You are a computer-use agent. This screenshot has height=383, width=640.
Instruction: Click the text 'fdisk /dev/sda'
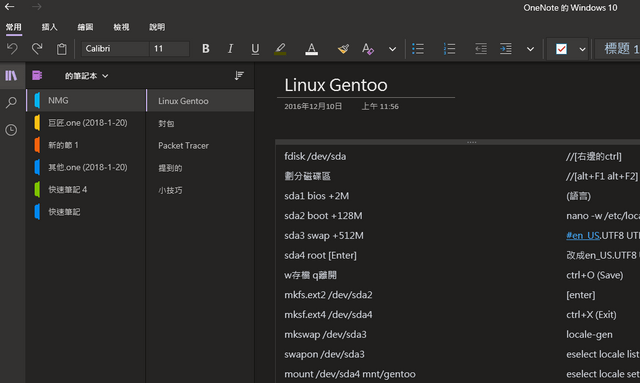point(315,156)
